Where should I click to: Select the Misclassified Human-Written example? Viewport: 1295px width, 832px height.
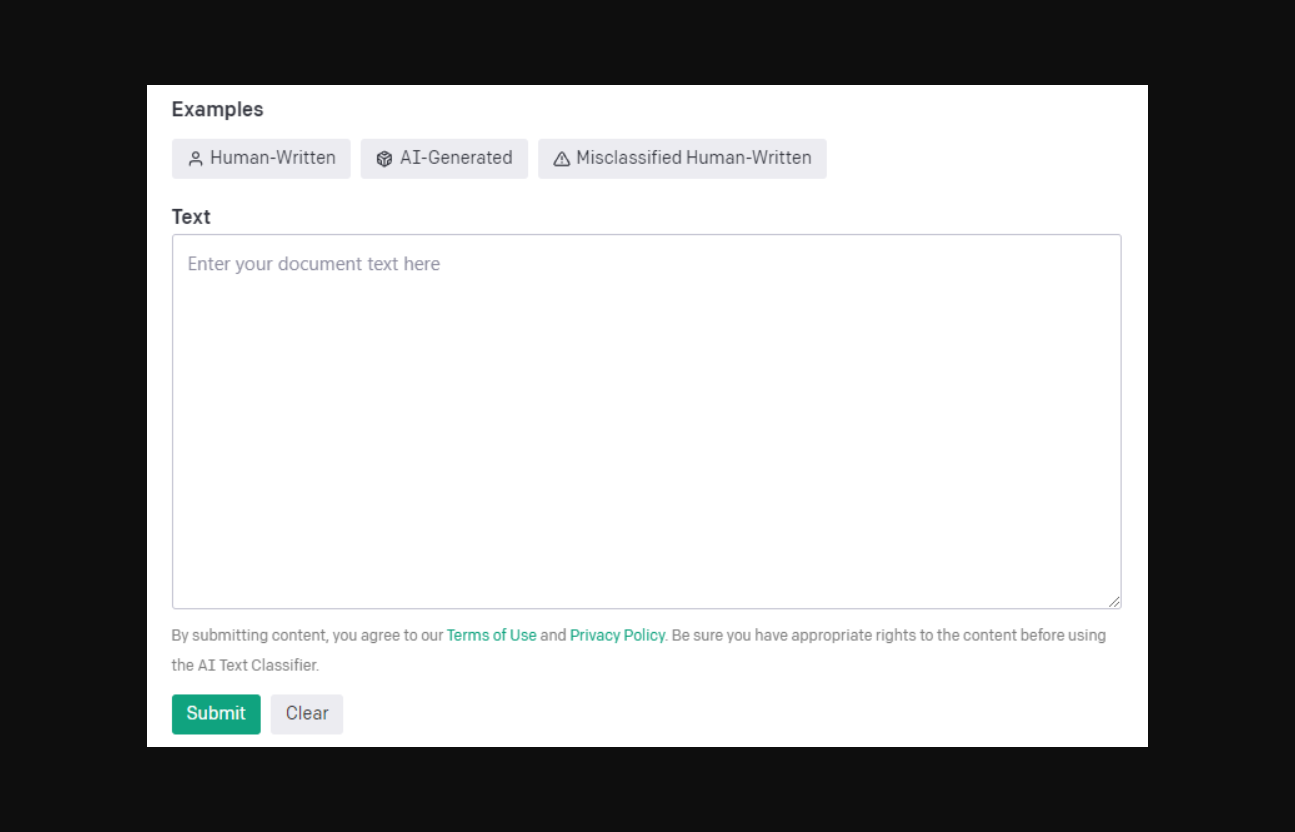[x=682, y=158]
